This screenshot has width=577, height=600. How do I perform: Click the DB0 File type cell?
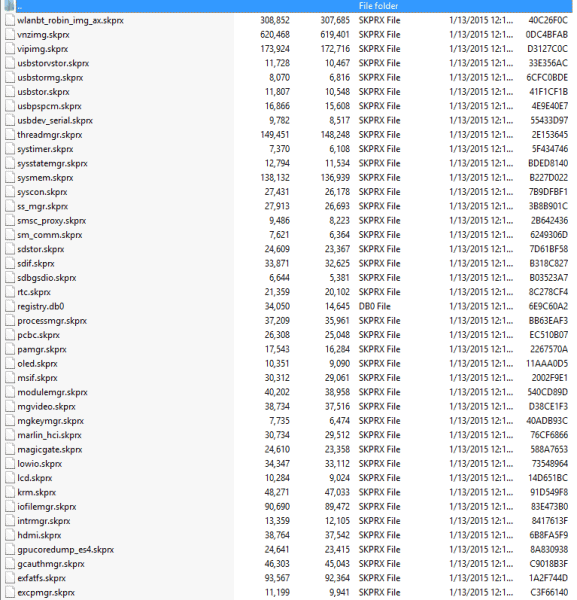pyautogui.click(x=374, y=306)
